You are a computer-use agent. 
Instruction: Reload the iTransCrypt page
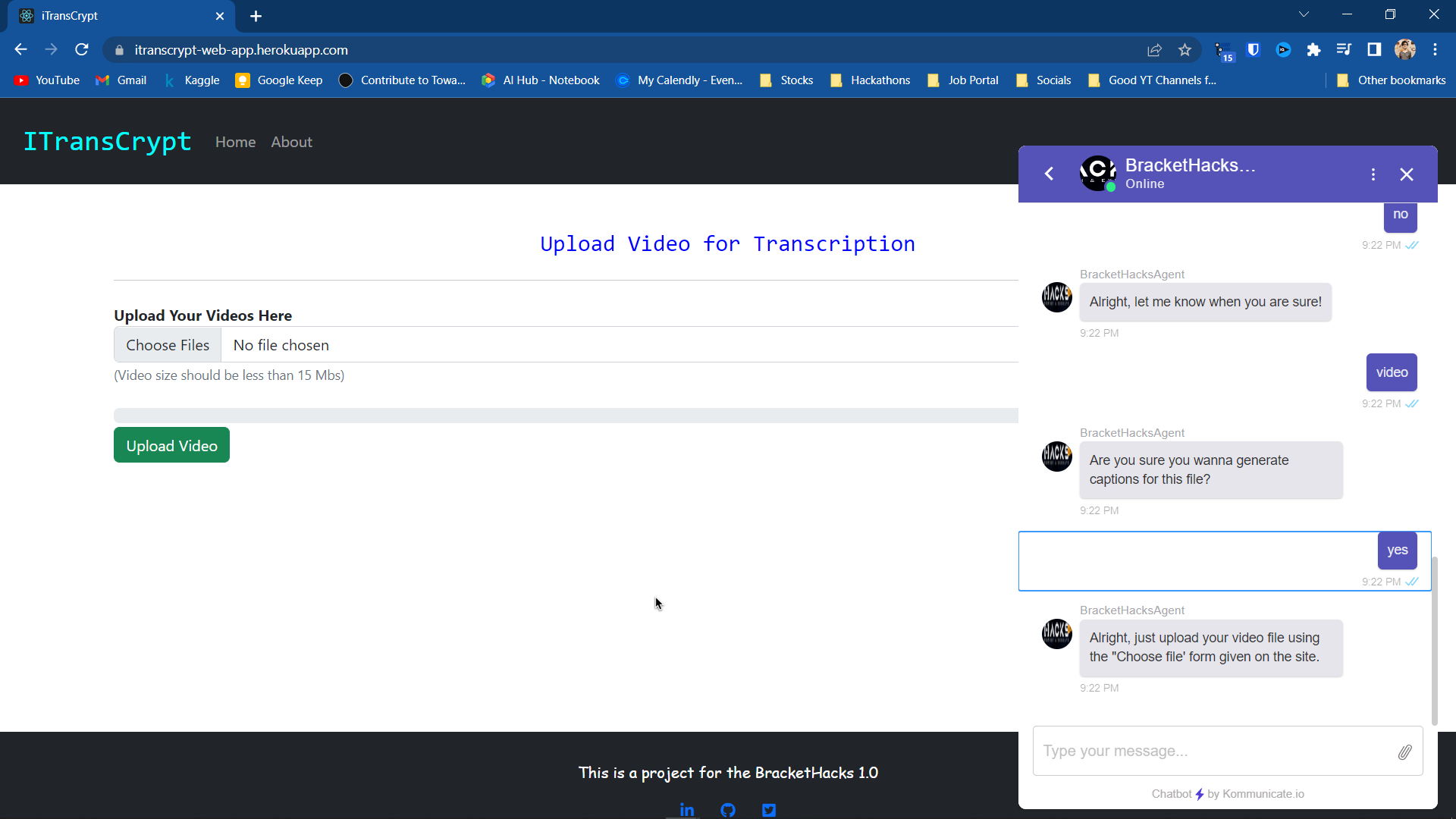[x=82, y=50]
